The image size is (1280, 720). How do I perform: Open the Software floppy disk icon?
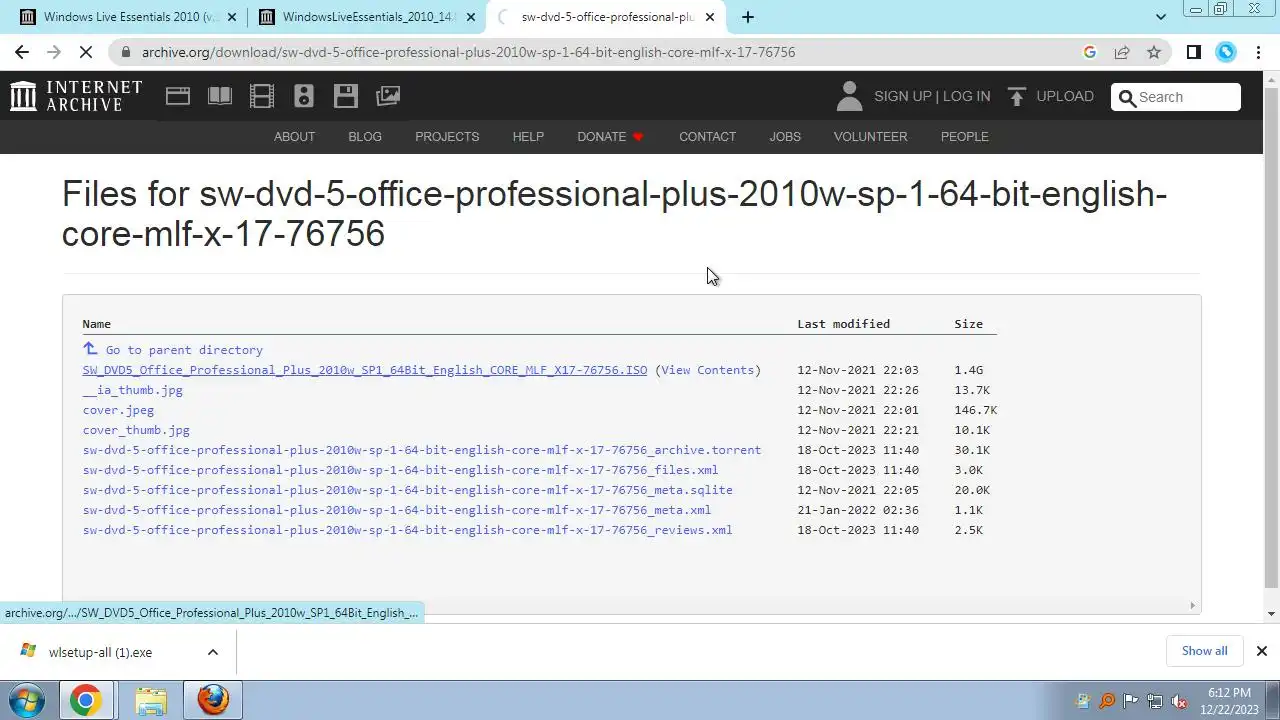click(346, 96)
